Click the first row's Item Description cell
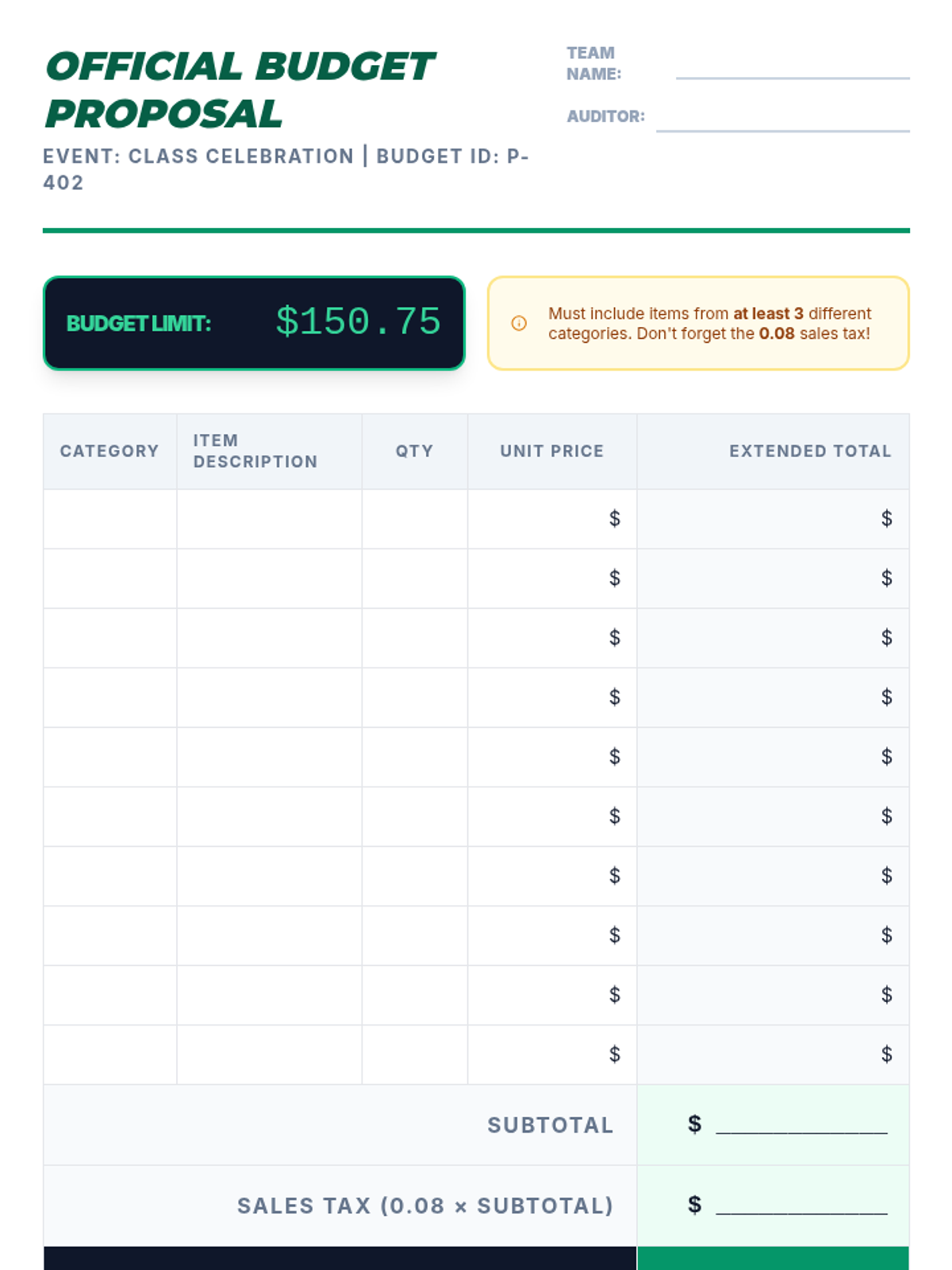The width and height of the screenshot is (952, 1270). tap(269, 519)
